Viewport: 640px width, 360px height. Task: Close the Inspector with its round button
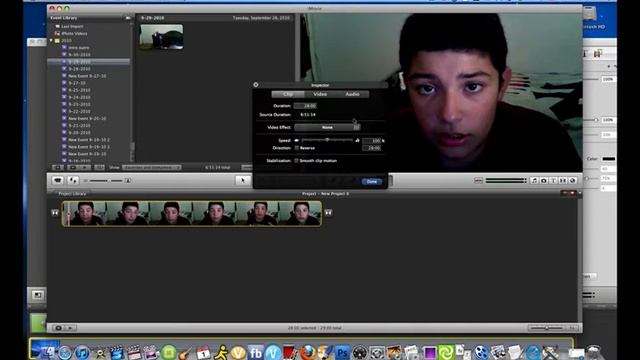(256, 85)
